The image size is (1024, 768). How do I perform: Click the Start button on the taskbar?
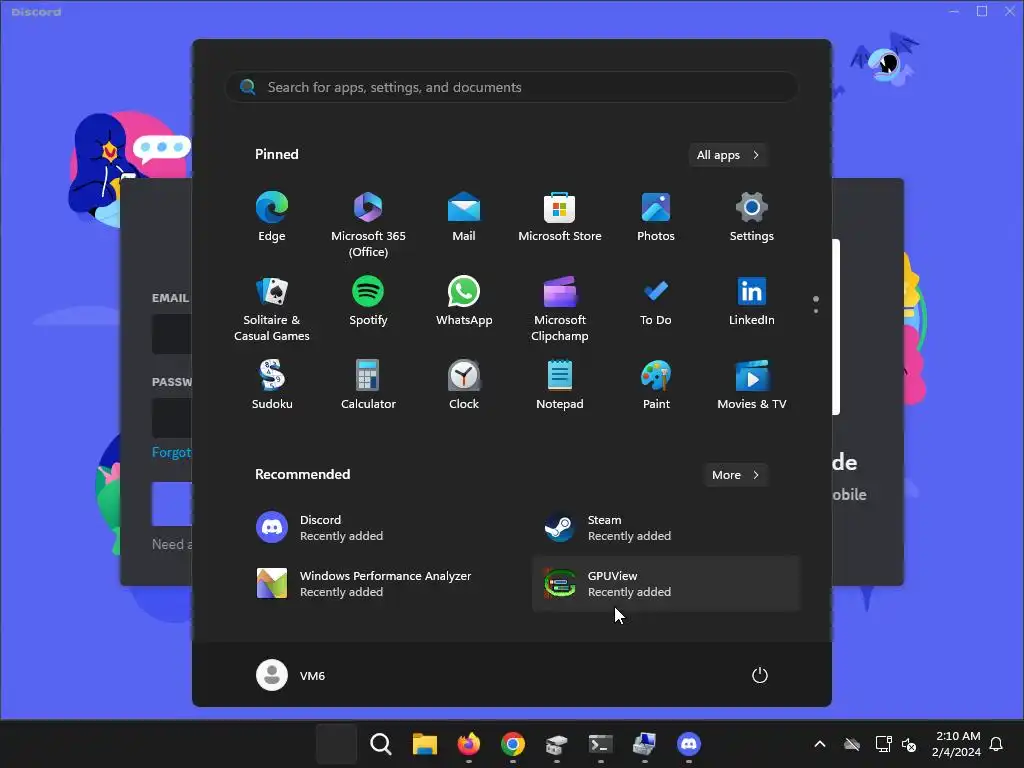click(x=336, y=744)
